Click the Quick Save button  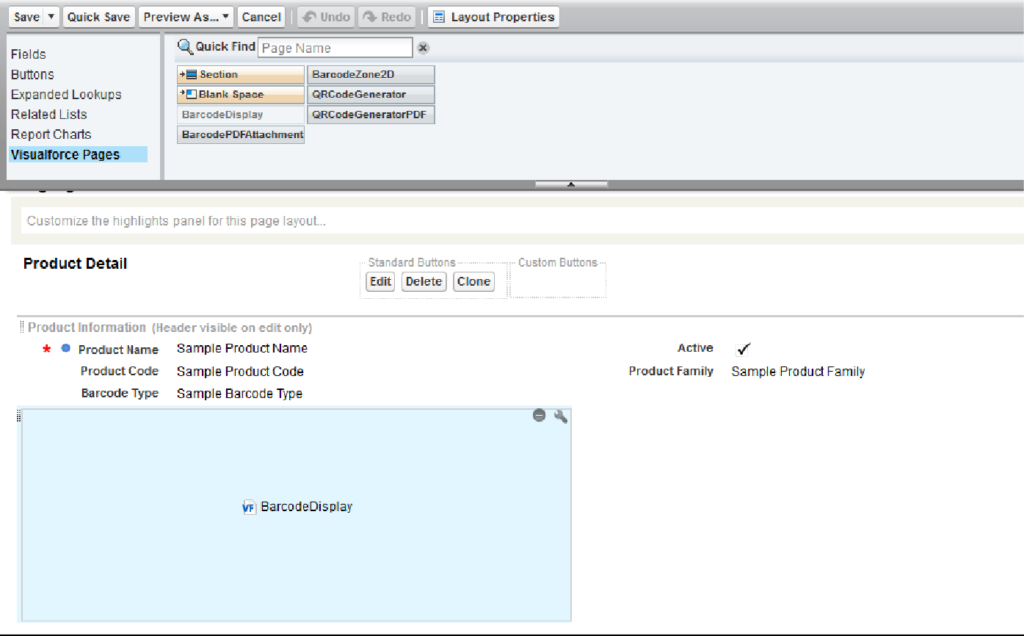click(x=98, y=16)
